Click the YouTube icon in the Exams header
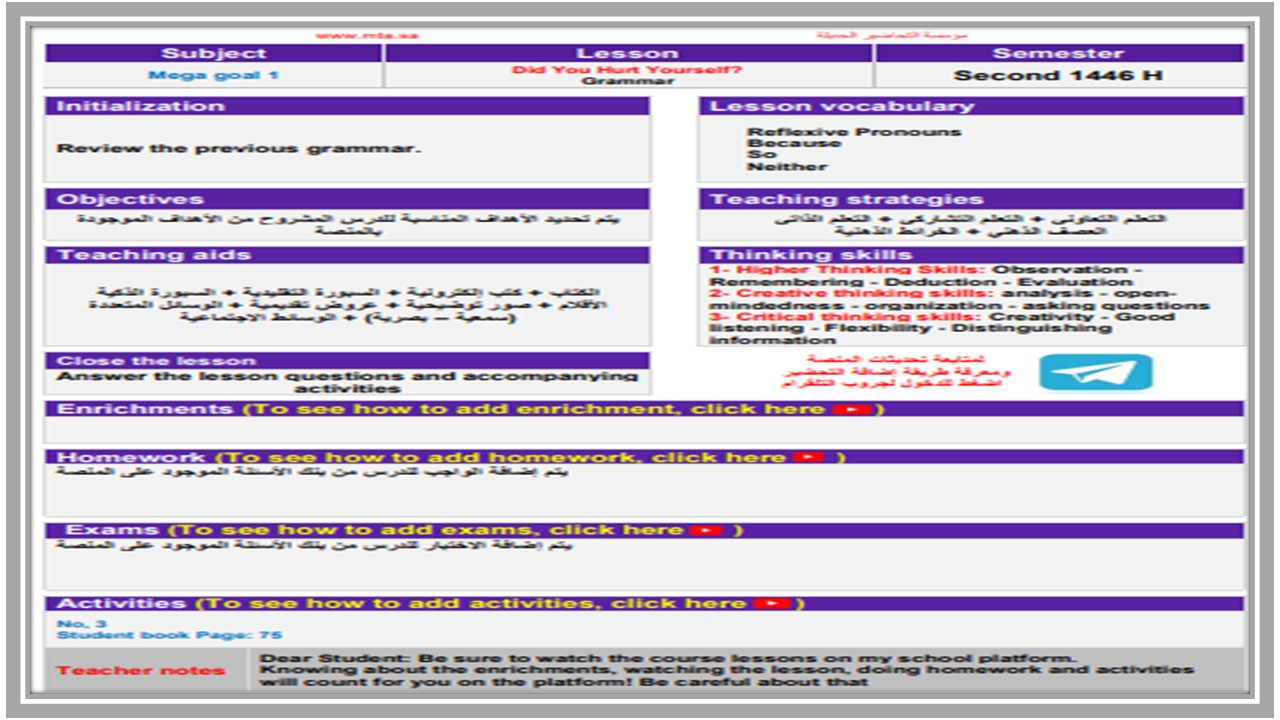This screenshot has width=1280, height=720. tap(705, 530)
